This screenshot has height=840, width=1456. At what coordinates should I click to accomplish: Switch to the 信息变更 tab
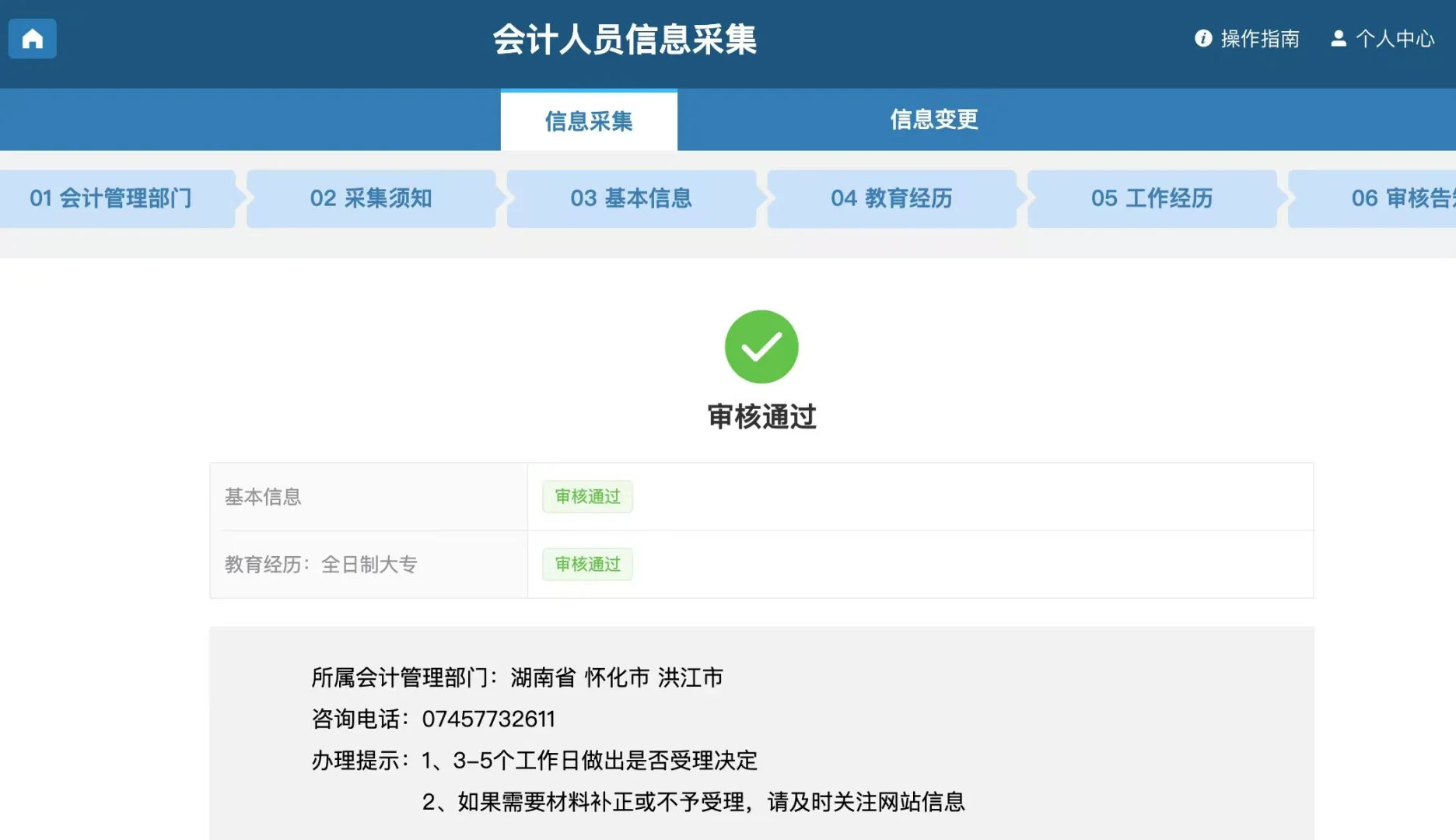tap(934, 120)
